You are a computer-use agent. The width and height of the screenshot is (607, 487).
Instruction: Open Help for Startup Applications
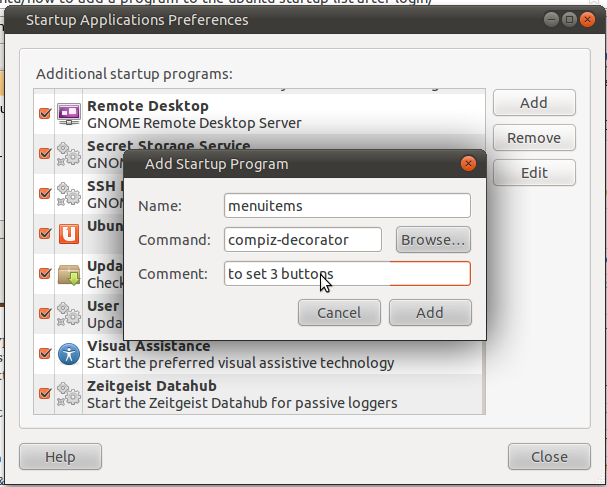[x=60, y=457]
